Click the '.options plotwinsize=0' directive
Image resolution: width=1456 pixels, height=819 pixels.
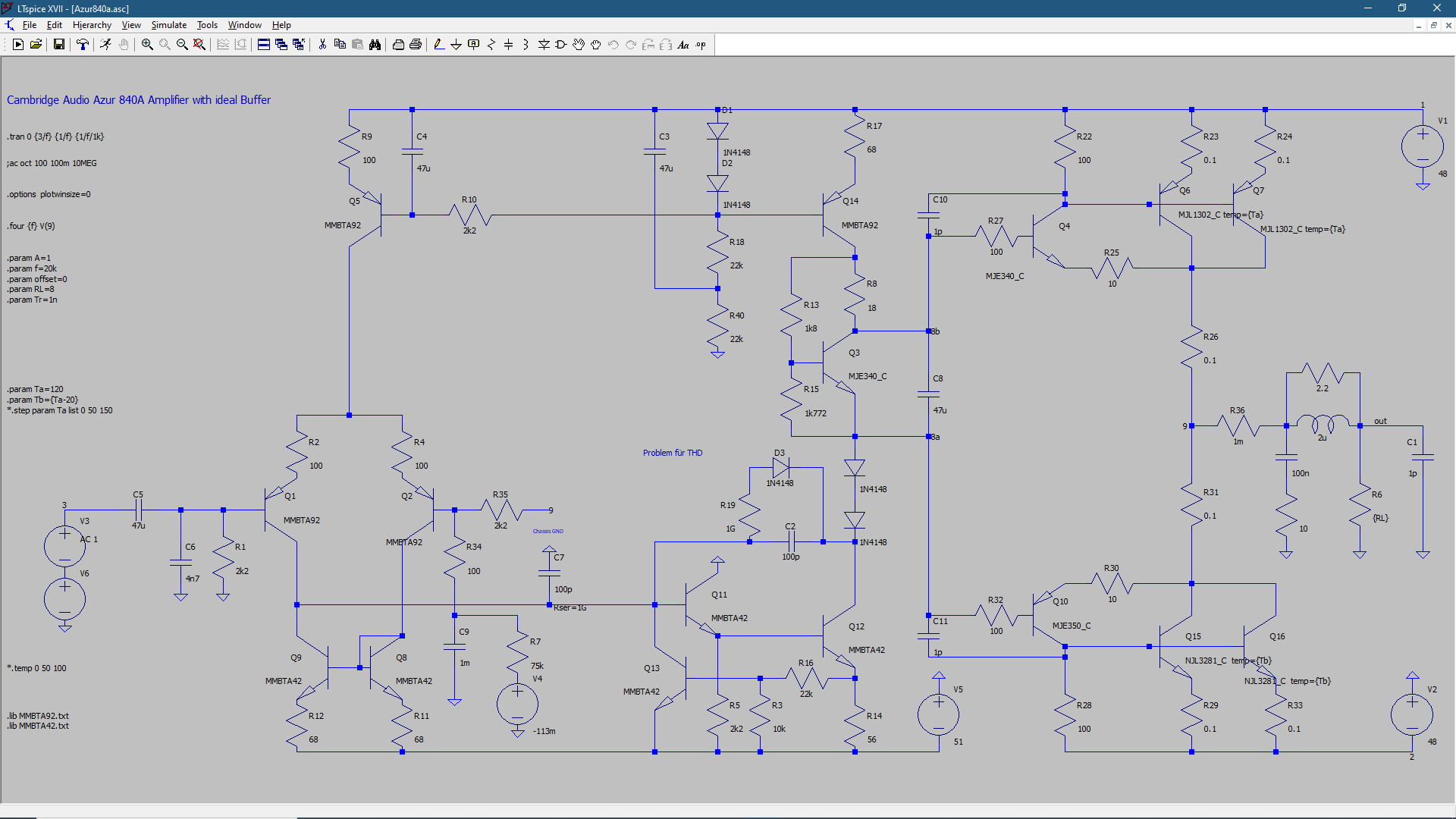[49, 194]
